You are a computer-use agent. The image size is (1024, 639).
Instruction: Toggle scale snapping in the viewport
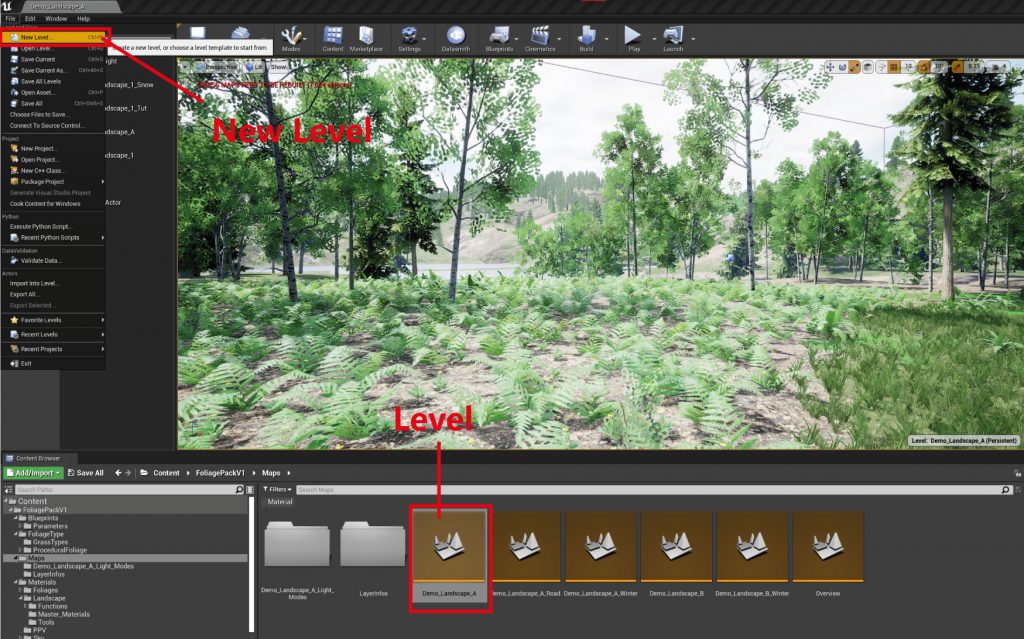click(958, 67)
